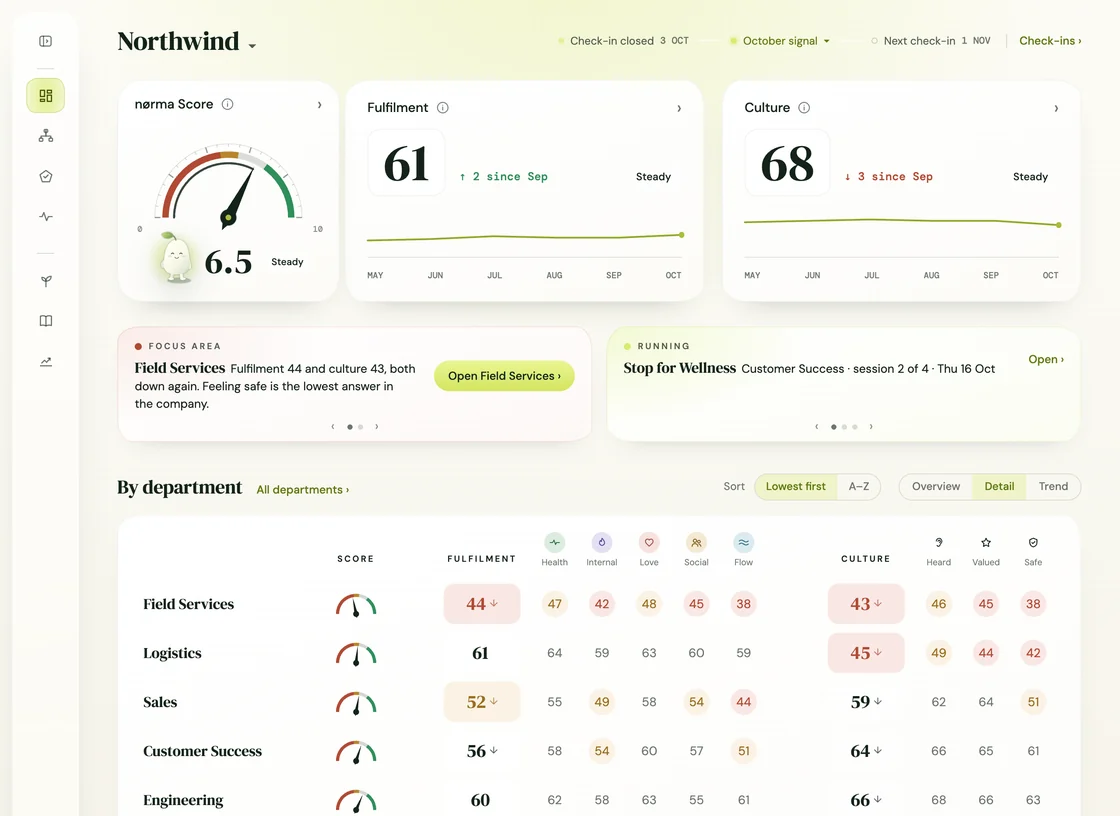Show info about Culture

804,108
